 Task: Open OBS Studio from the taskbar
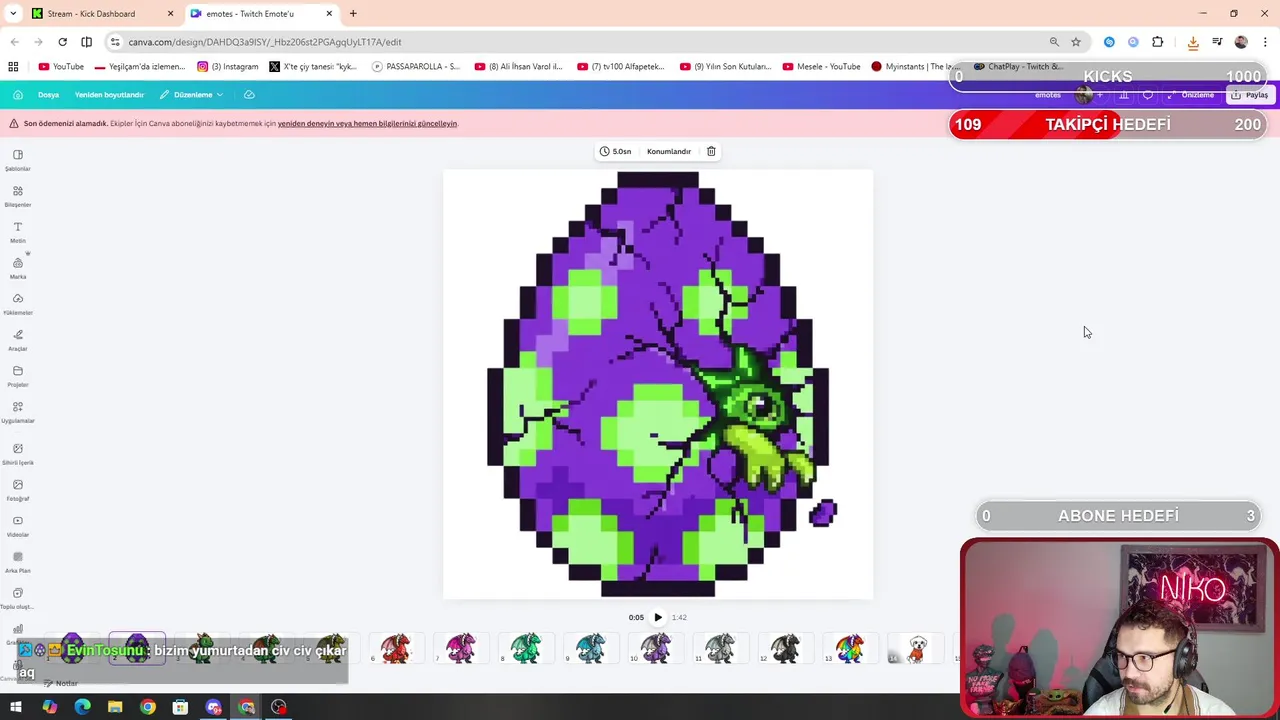pos(279,707)
